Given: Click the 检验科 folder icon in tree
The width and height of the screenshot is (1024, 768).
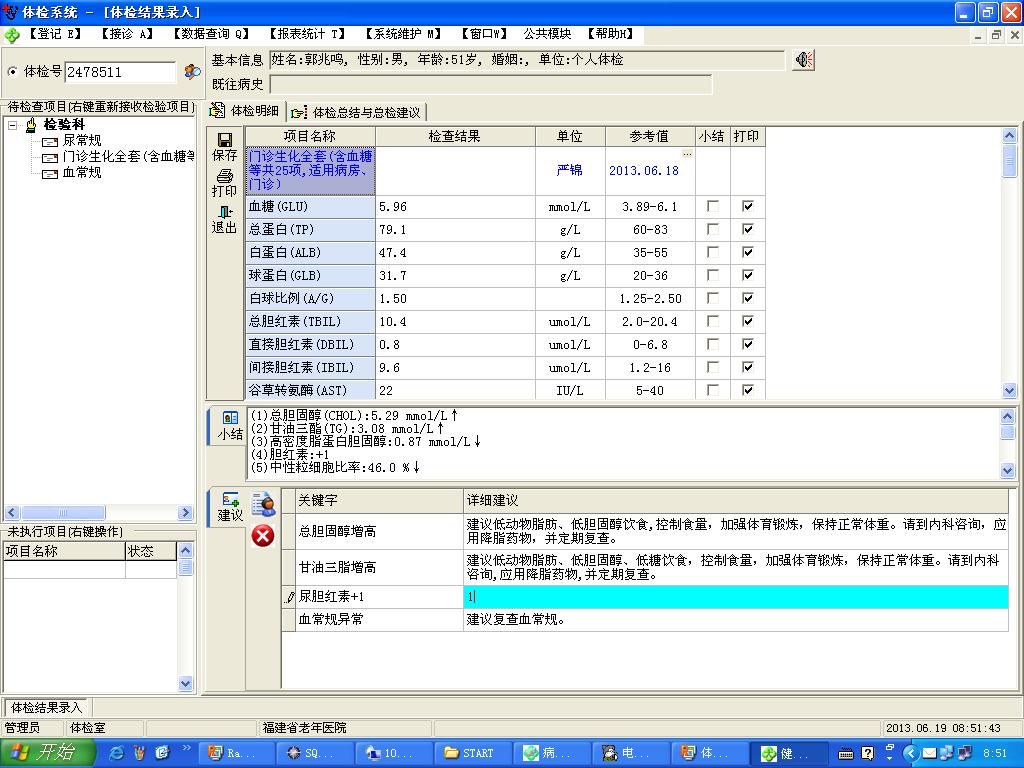Looking at the screenshot, I should pyautogui.click(x=31, y=125).
